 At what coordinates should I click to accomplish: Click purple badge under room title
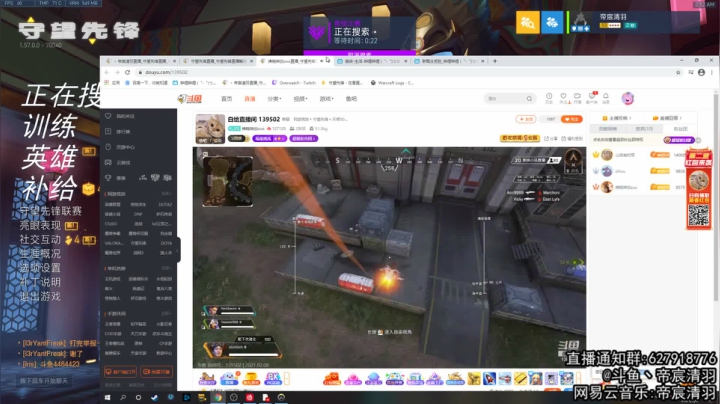click(269, 138)
